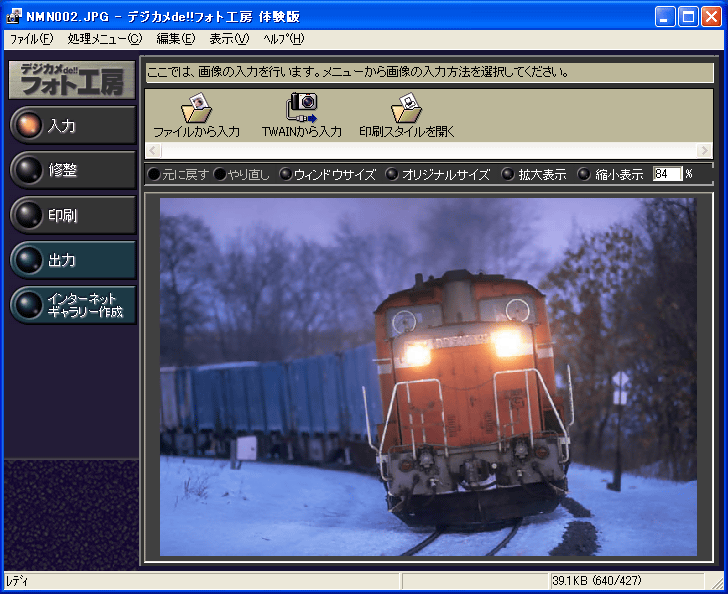The width and height of the screenshot is (728, 594).
Task: Select the 出力 sidebar button
Action: pyautogui.click(x=72, y=260)
